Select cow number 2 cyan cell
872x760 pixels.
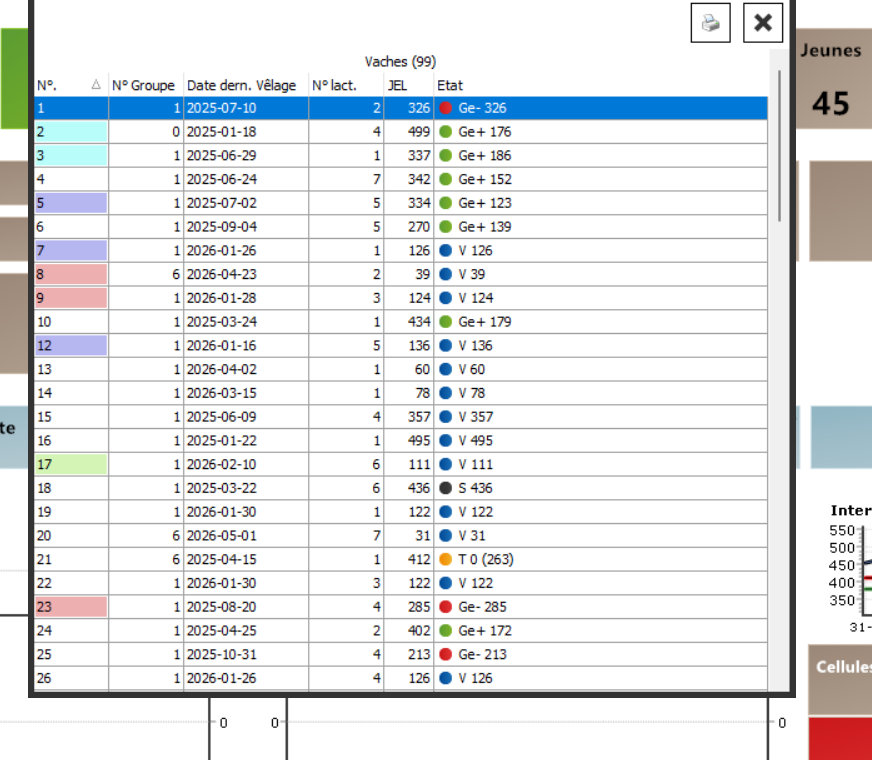point(71,132)
